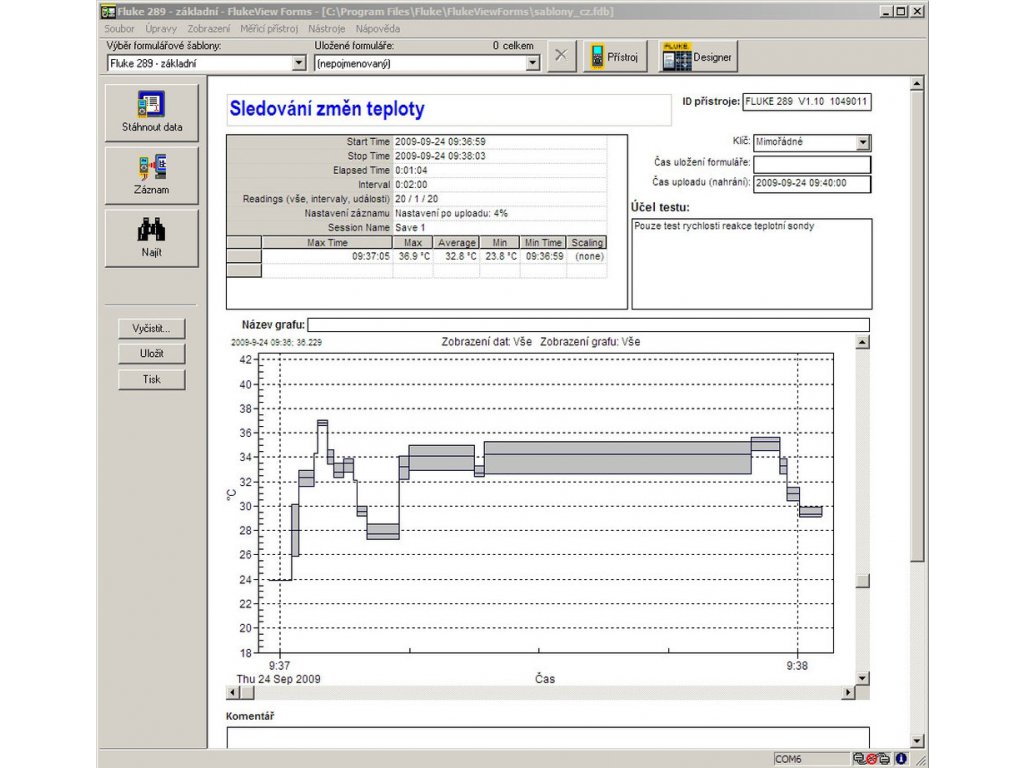This screenshot has width=1024, height=768.
Task: Click the Sledování změn teploty title
Action: click(x=327, y=109)
